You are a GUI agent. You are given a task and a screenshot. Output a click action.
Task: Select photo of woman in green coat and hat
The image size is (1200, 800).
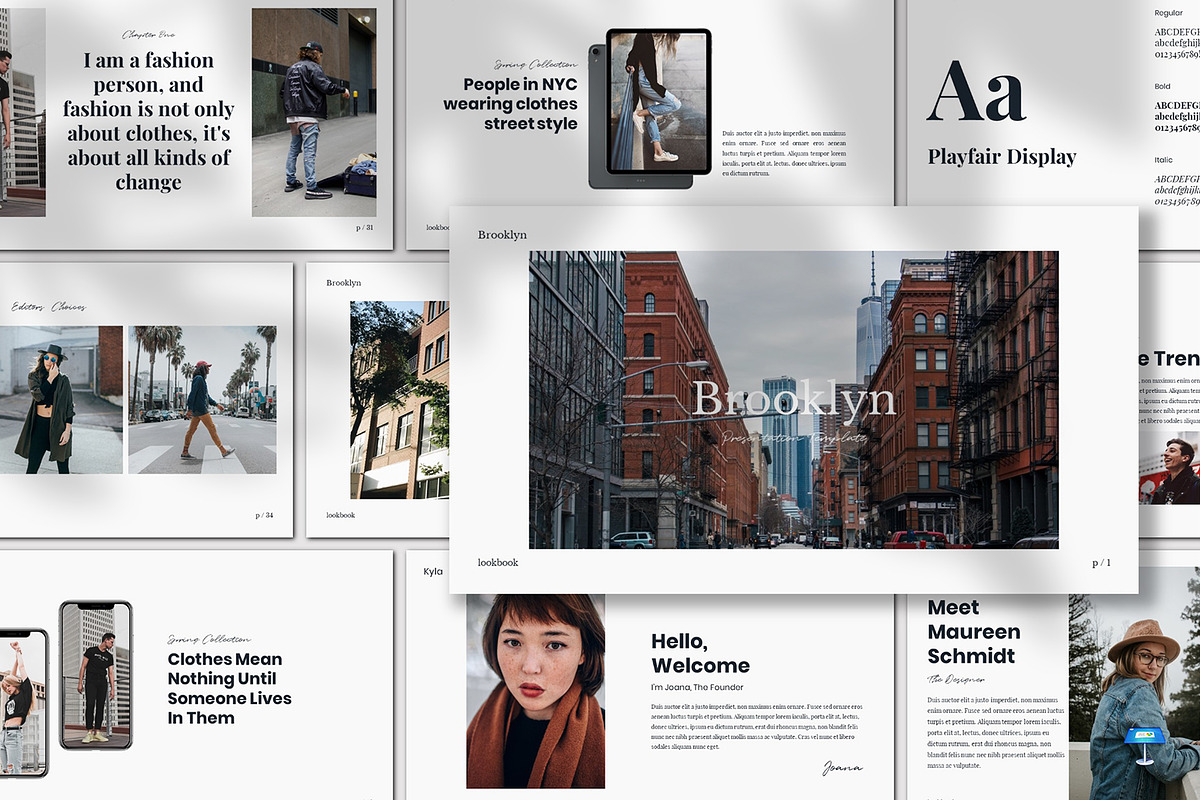[61, 399]
